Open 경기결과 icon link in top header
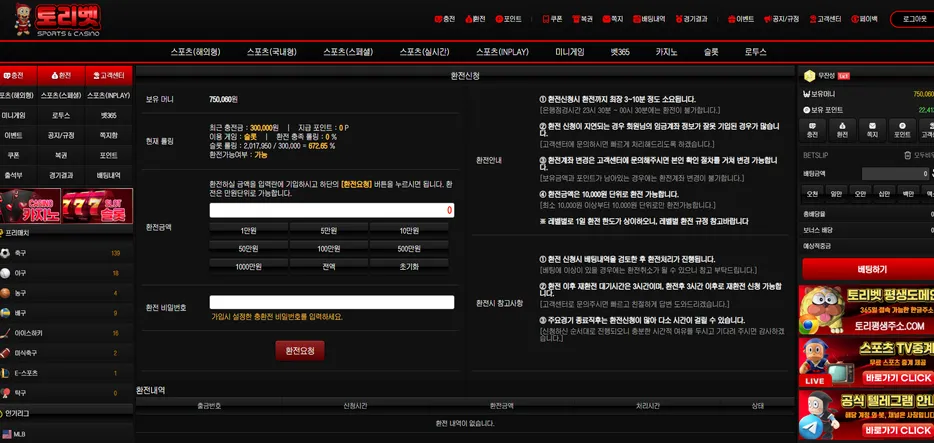This screenshot has width=934, height=443. [679, 19]
